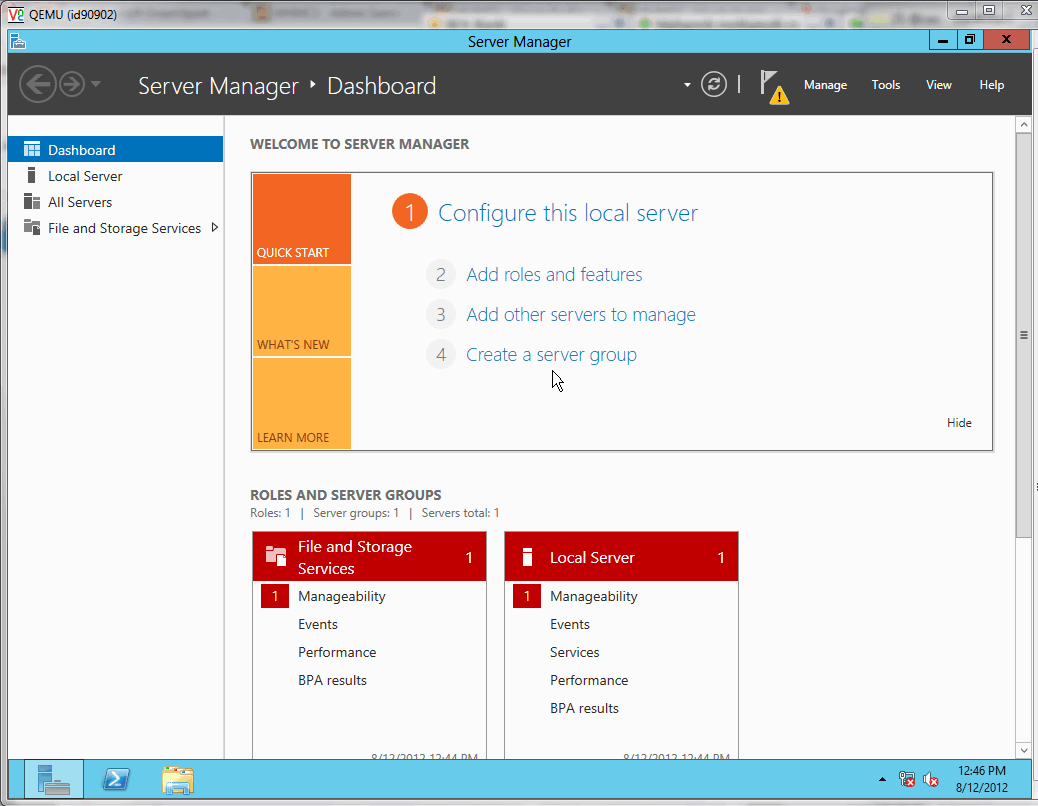Open Manageability under Local Server tile
Viewport: 1038px width, 806px height.
coord(594,596)
